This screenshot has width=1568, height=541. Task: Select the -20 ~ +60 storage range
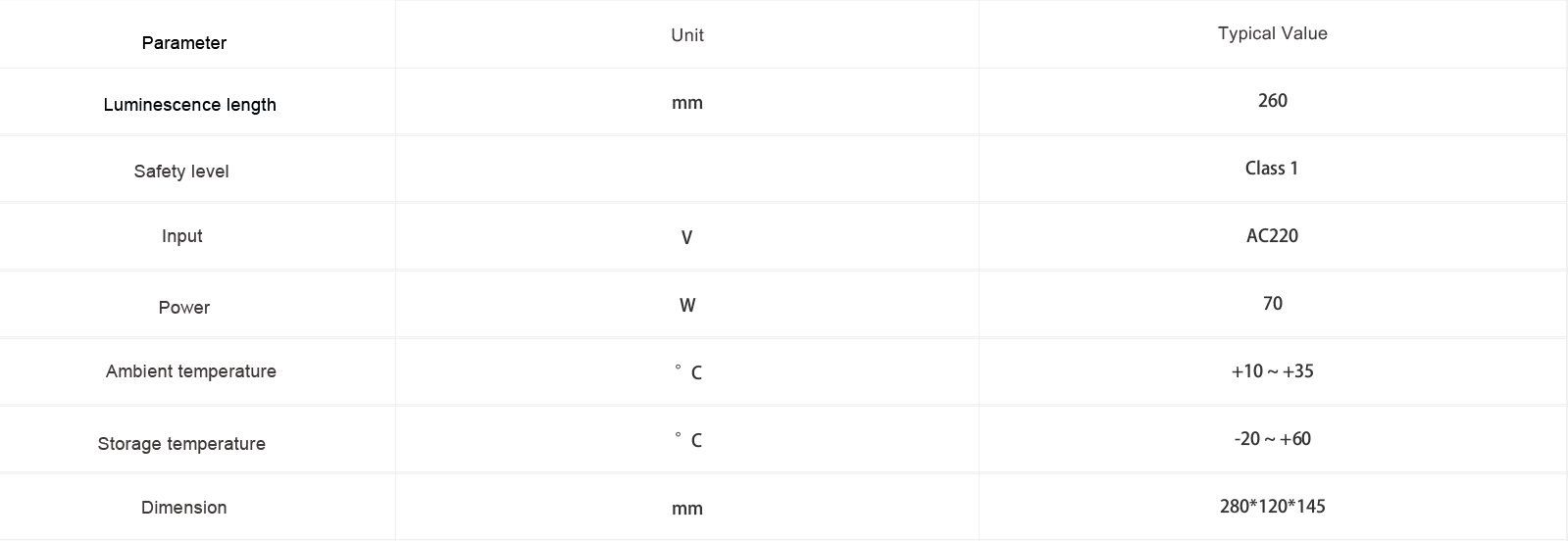point(1273,439)
